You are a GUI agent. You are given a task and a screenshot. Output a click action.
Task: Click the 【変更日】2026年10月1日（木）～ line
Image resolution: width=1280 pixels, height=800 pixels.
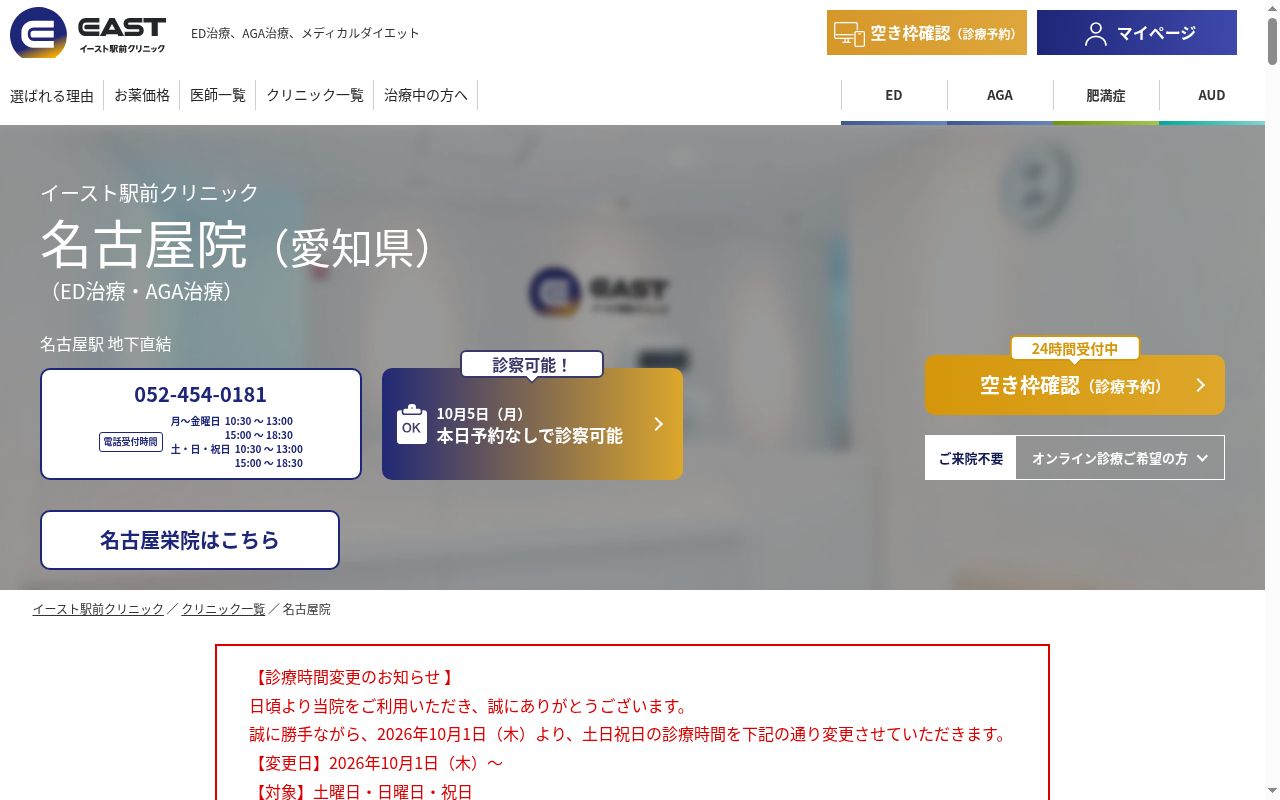(376, 763)
